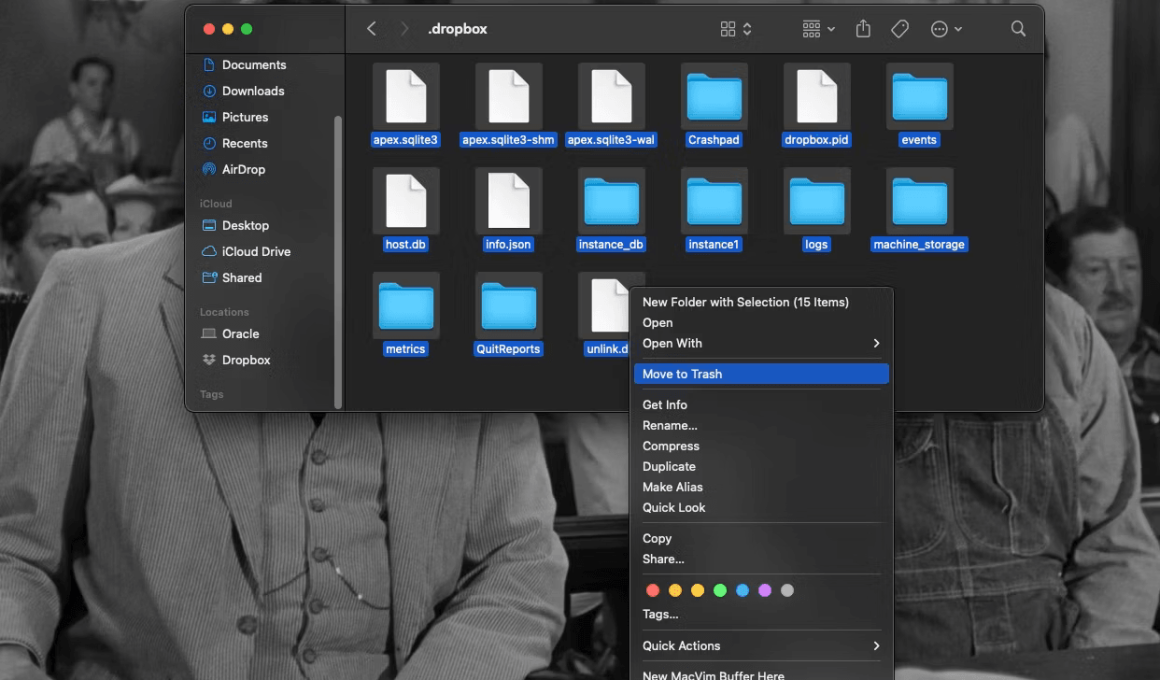Choose Move to Trash
This screenshot has width=1160, height=680.
click(x=761, y=374)
